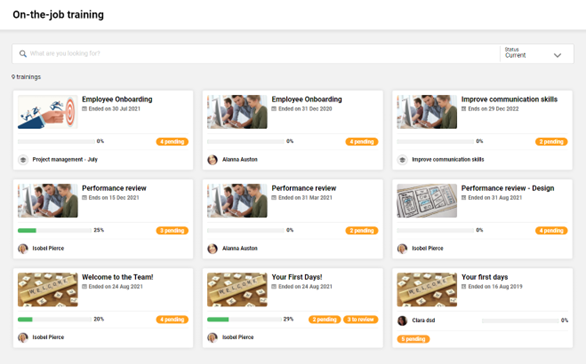Click the calendar icon beside Ended on 30 Jul 2021
The image size is (586, 364).
tap(84, 109)
